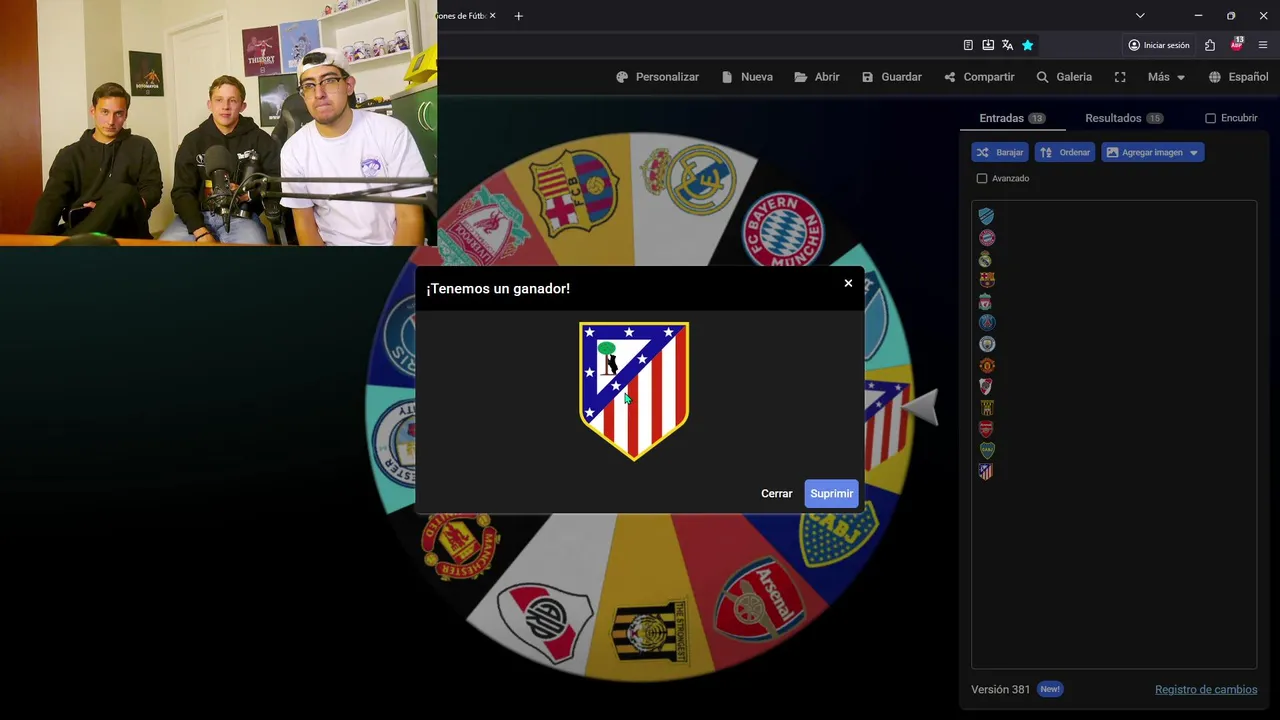1280x720 pixels.
Task: Click the Bayern München slice on the wheel
Action: [783, 230]
